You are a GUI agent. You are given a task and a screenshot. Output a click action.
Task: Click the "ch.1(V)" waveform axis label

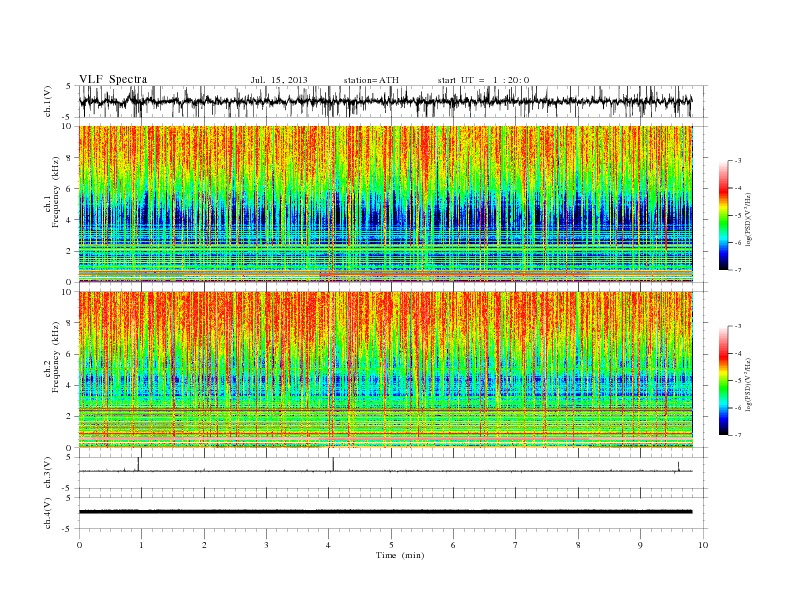(48, 101)
